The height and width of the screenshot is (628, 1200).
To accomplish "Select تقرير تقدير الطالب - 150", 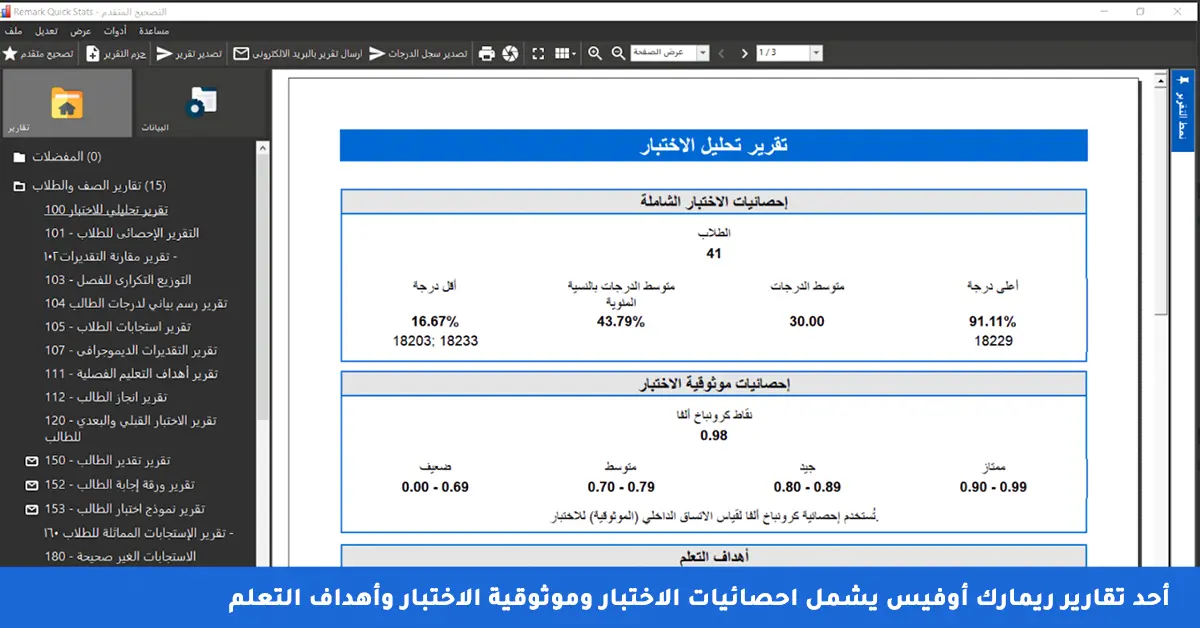I will pyautogui.click(x=107, y=461).
